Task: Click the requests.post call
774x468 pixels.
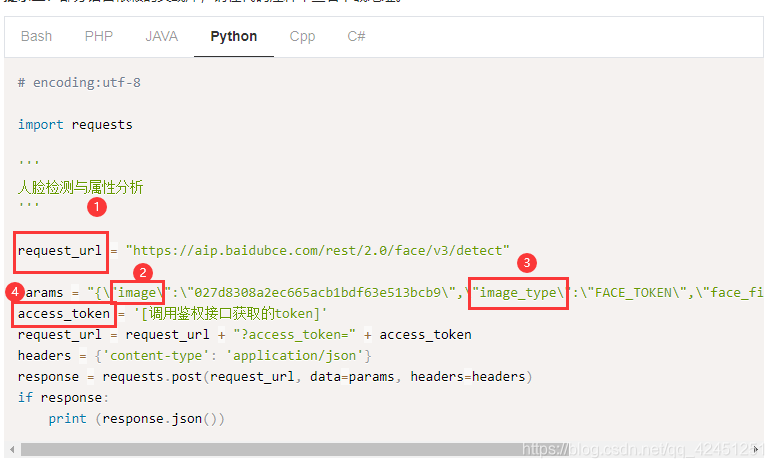Action: tap(152, 377)
